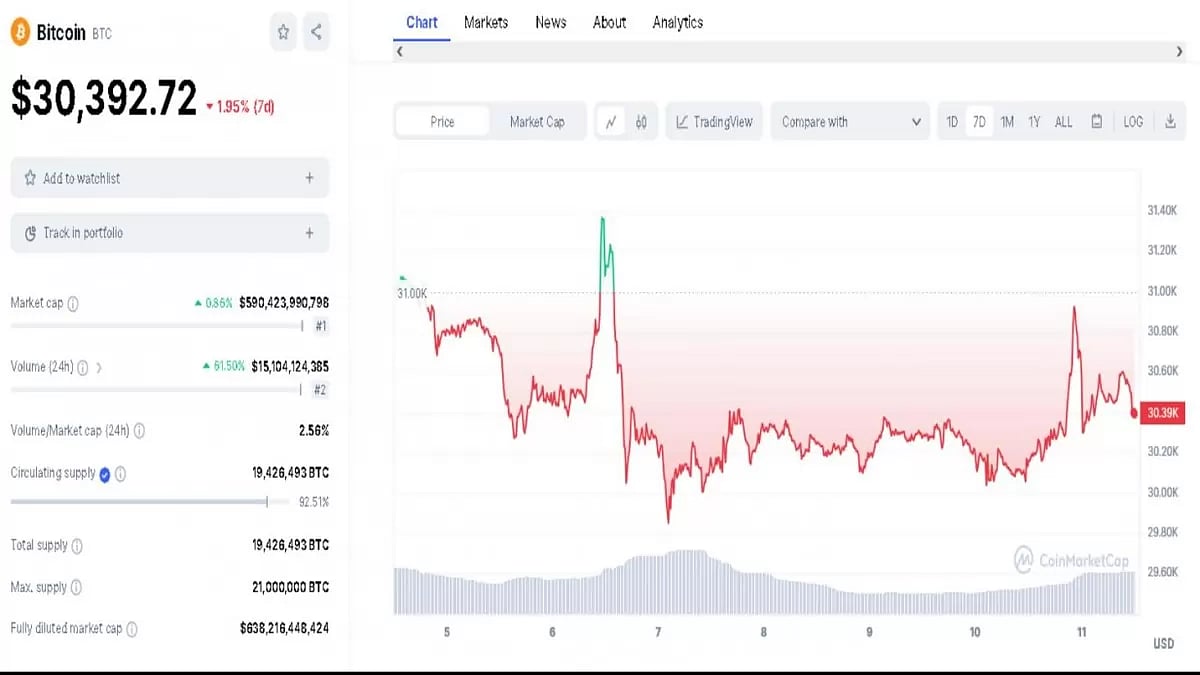Switch to the Markets tab
Screen dimensions: 1200x675
[486, 22]
